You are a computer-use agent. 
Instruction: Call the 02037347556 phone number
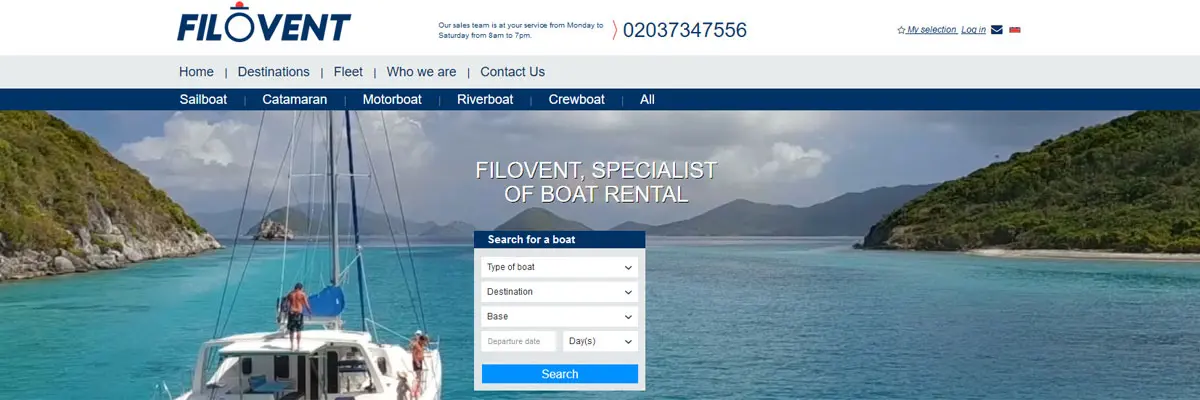point(685,30)
